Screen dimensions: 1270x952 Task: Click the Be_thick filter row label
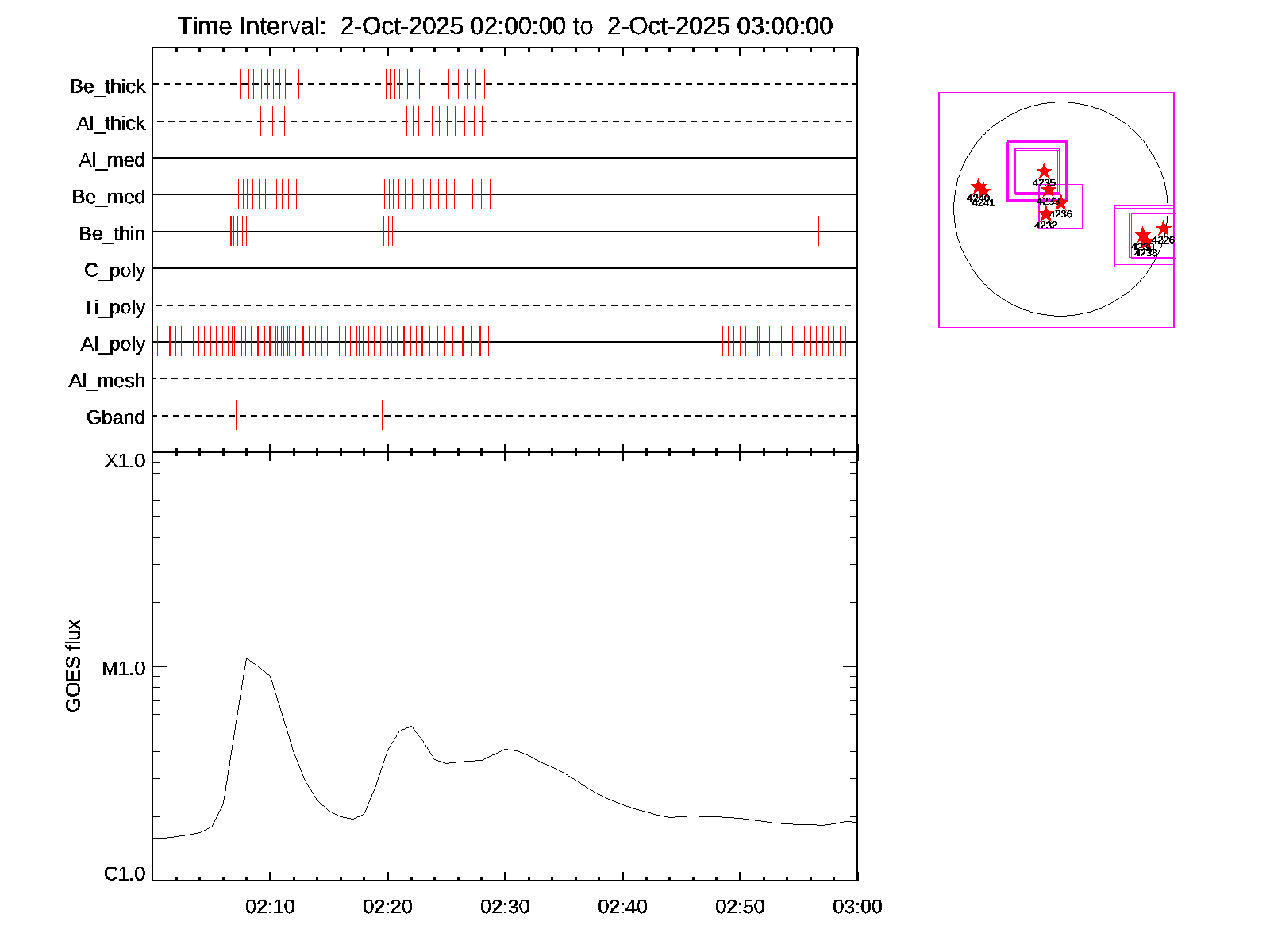point(108,86)
